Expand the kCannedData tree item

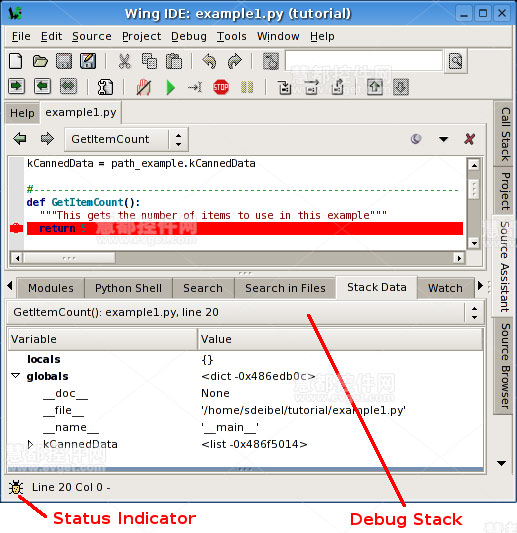[30, 444]
